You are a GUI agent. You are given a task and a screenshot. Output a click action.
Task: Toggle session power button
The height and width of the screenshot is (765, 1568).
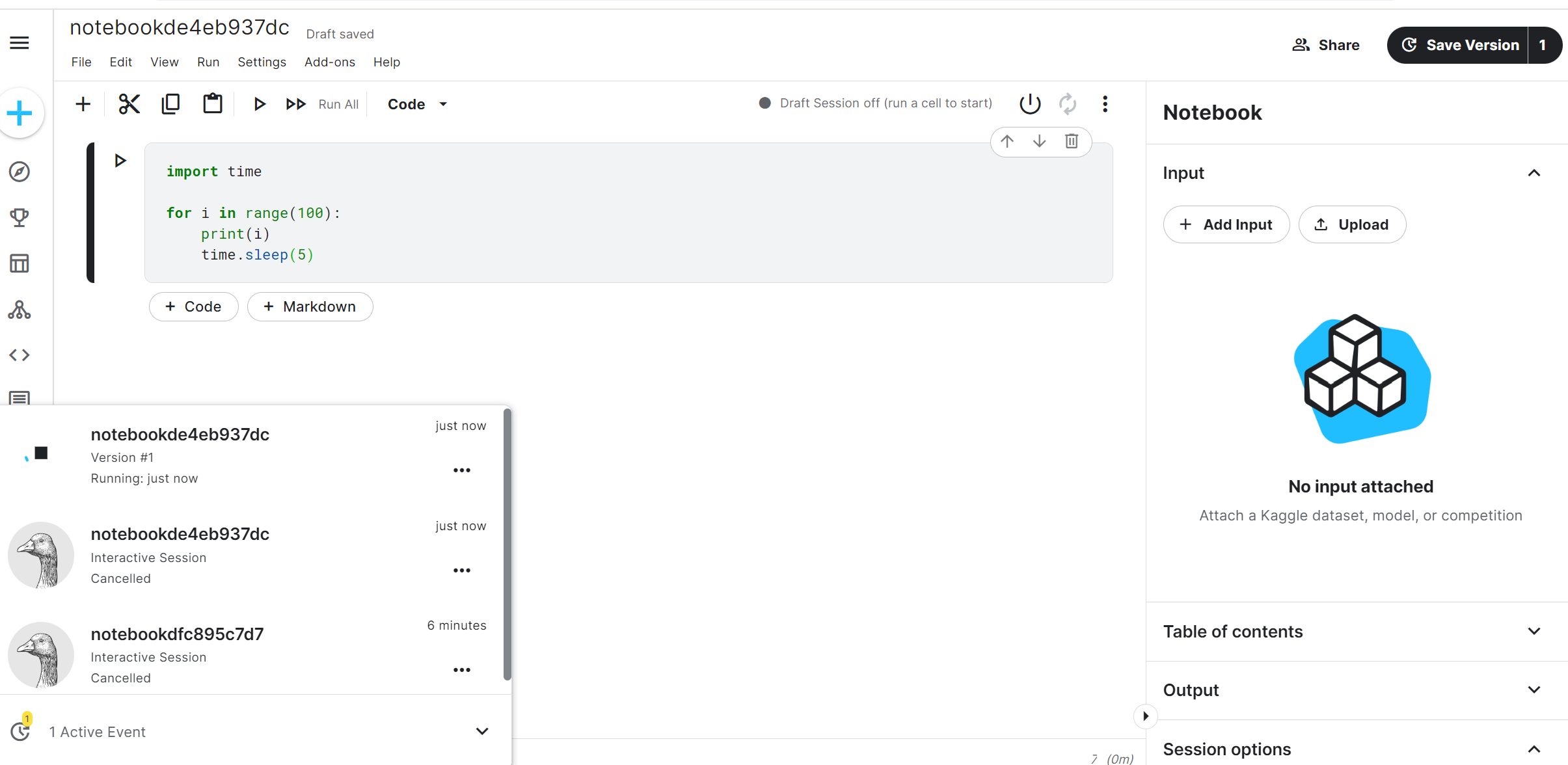1030,104
